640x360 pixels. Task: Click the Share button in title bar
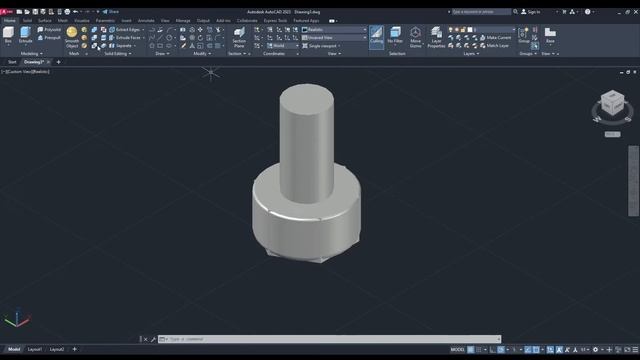pos(111,12)
